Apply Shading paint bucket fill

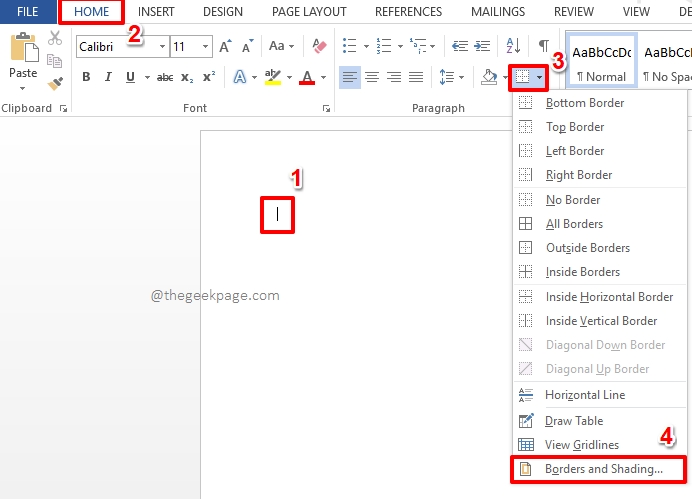(x=489, y=77)
